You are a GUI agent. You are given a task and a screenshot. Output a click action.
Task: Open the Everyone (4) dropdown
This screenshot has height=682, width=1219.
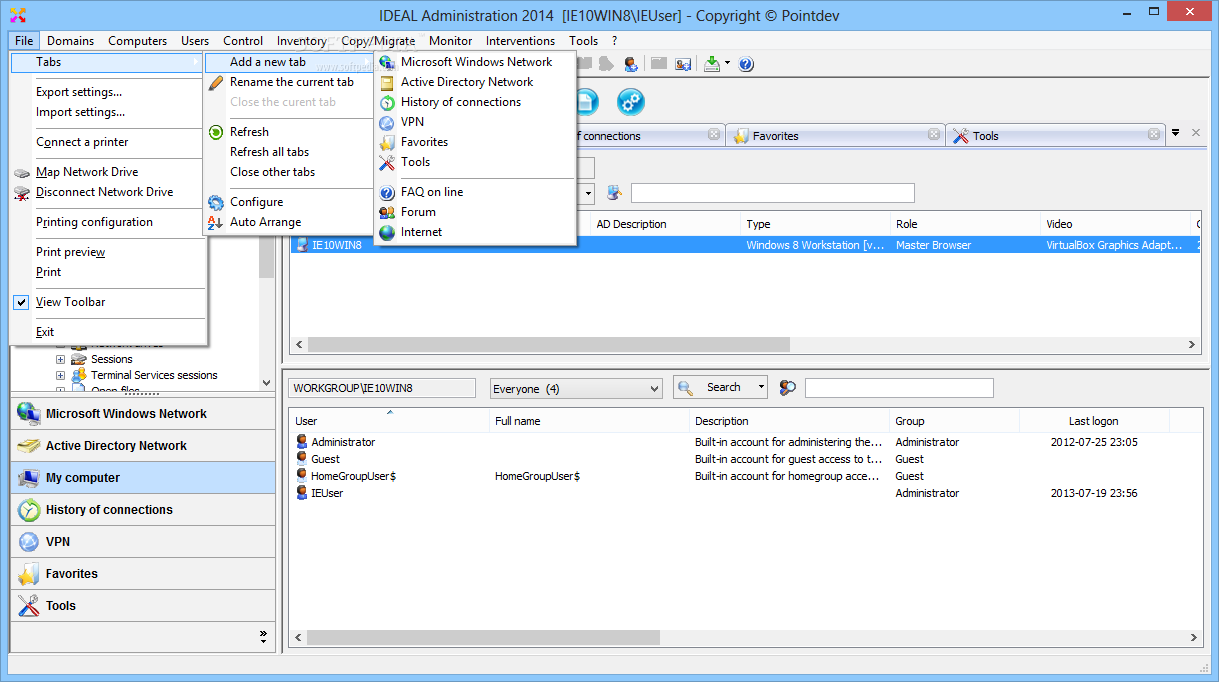(576, 388)
